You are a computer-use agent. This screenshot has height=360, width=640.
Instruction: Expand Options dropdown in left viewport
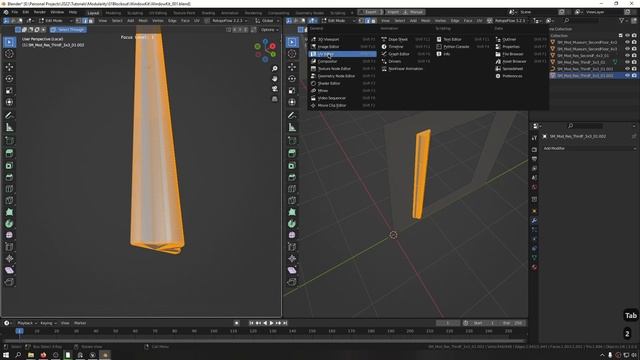(x=270, y=30)
